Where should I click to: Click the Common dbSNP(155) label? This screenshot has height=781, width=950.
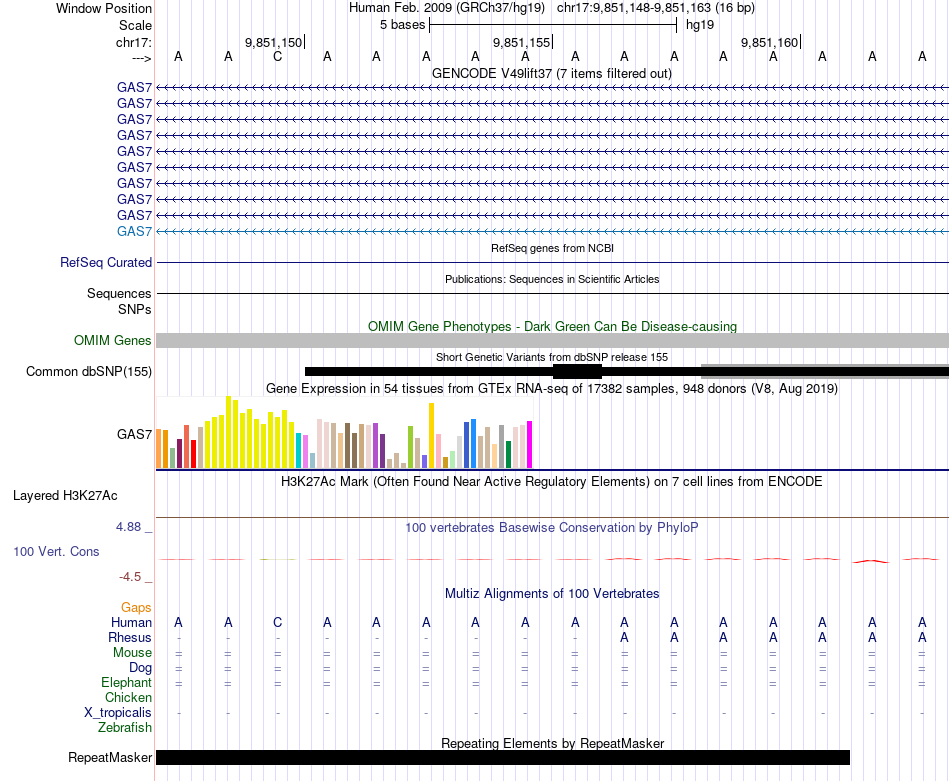point(88,371)
